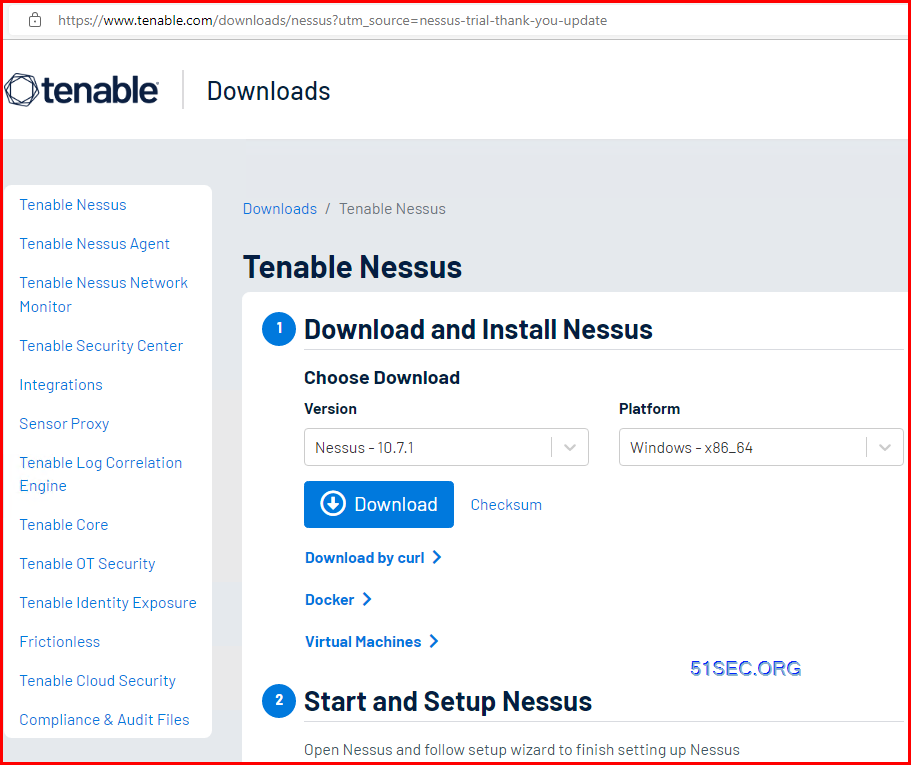Open Tenable Security Center sidebar link
Image resolution: width=911 pixels, height=765 pixels.
coord(101,346)
